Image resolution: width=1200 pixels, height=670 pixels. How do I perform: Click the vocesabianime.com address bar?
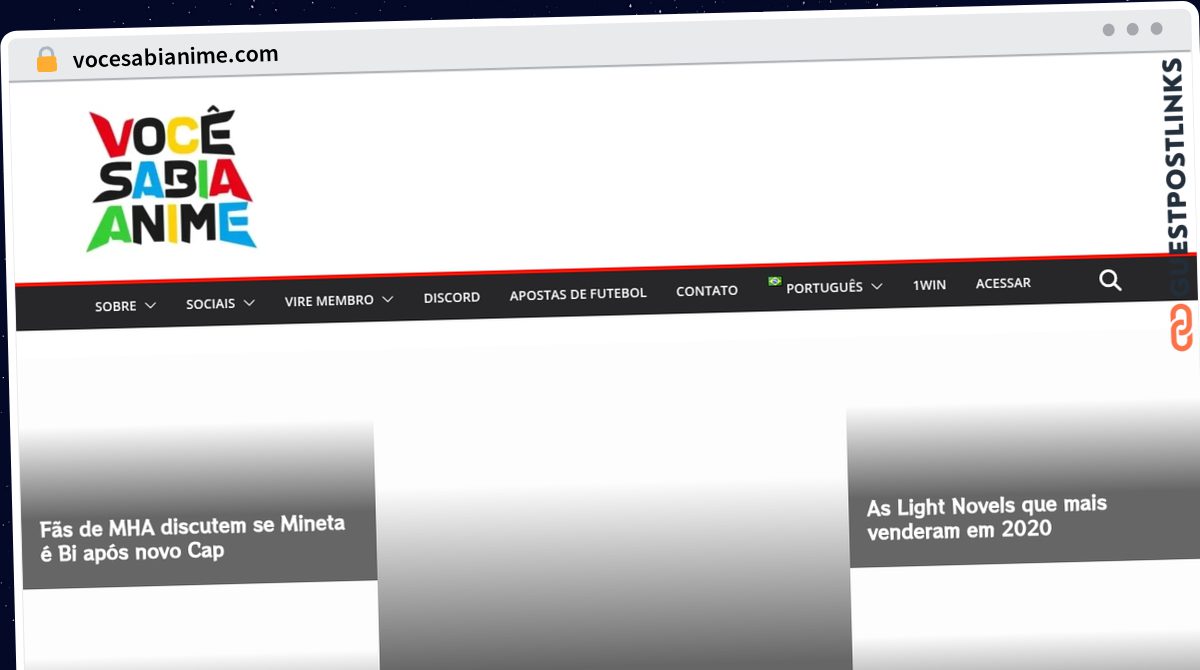pos(176,56)
